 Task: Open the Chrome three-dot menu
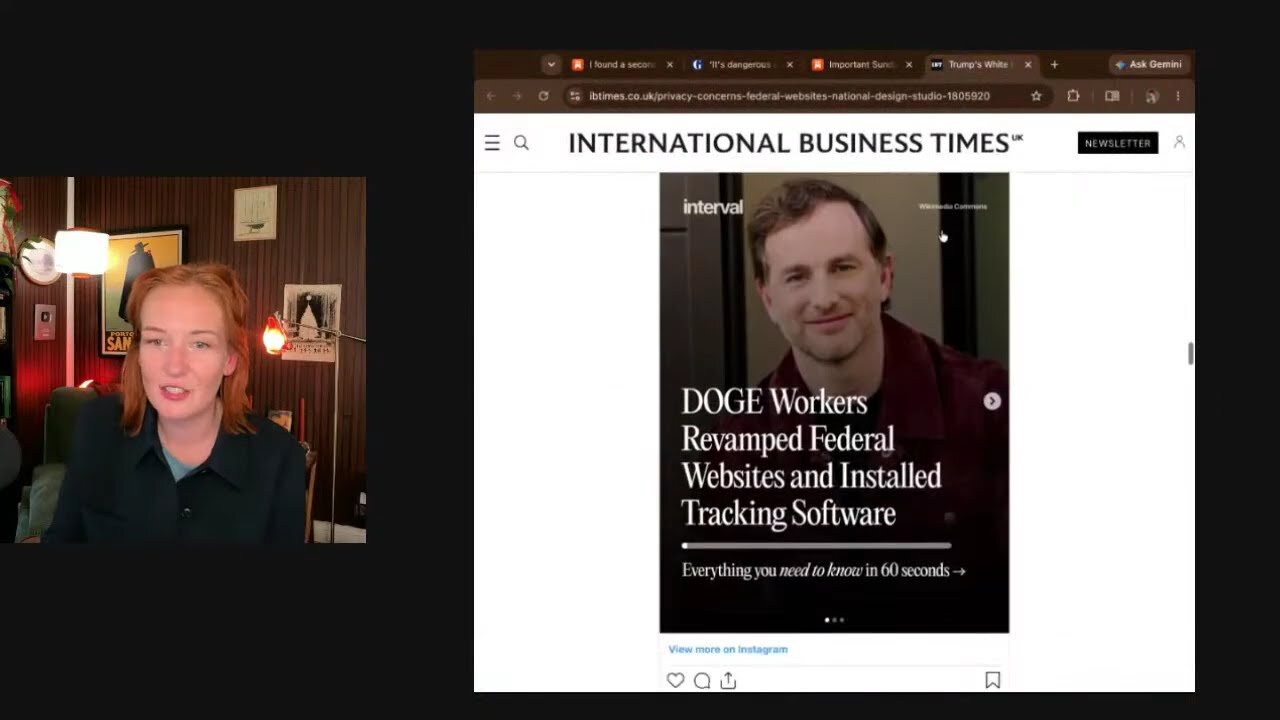[x=1178, y=96]
